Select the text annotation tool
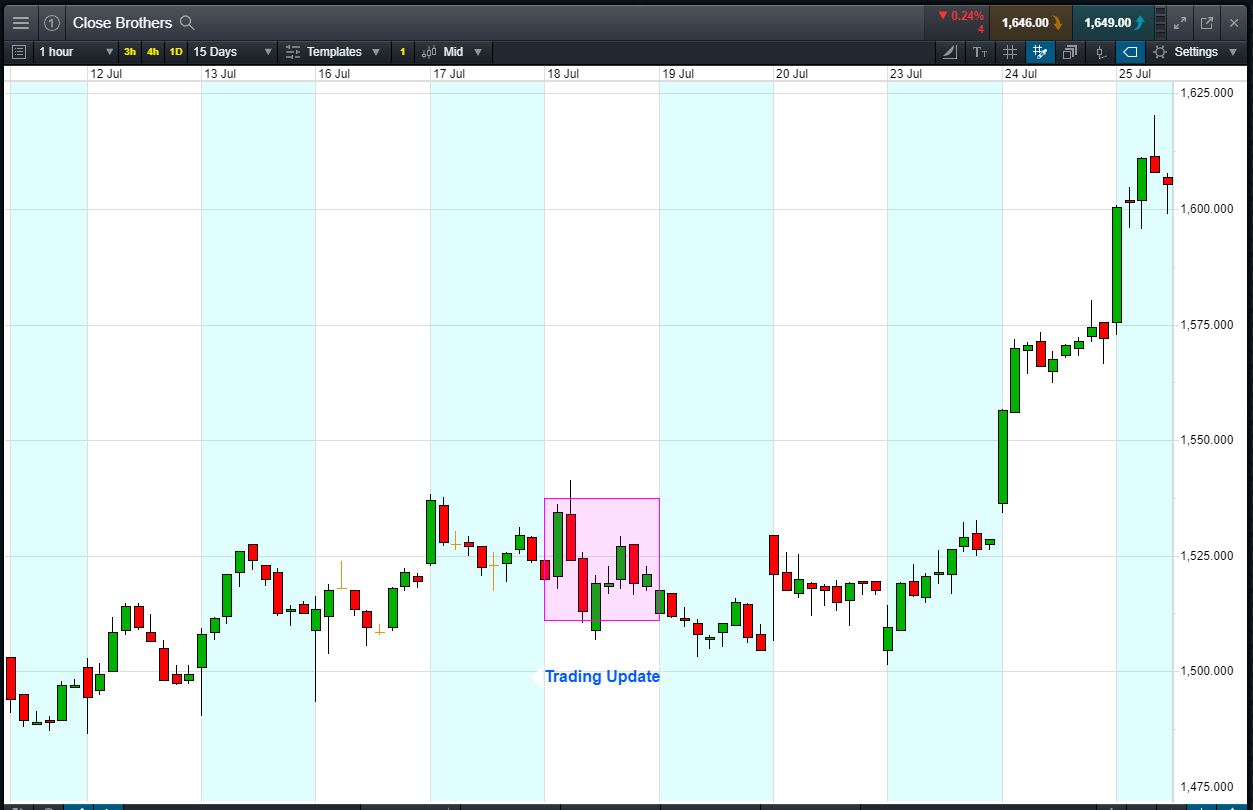Image resolution: width=1253 pixels, height=810 pixels. coord(980,51)
